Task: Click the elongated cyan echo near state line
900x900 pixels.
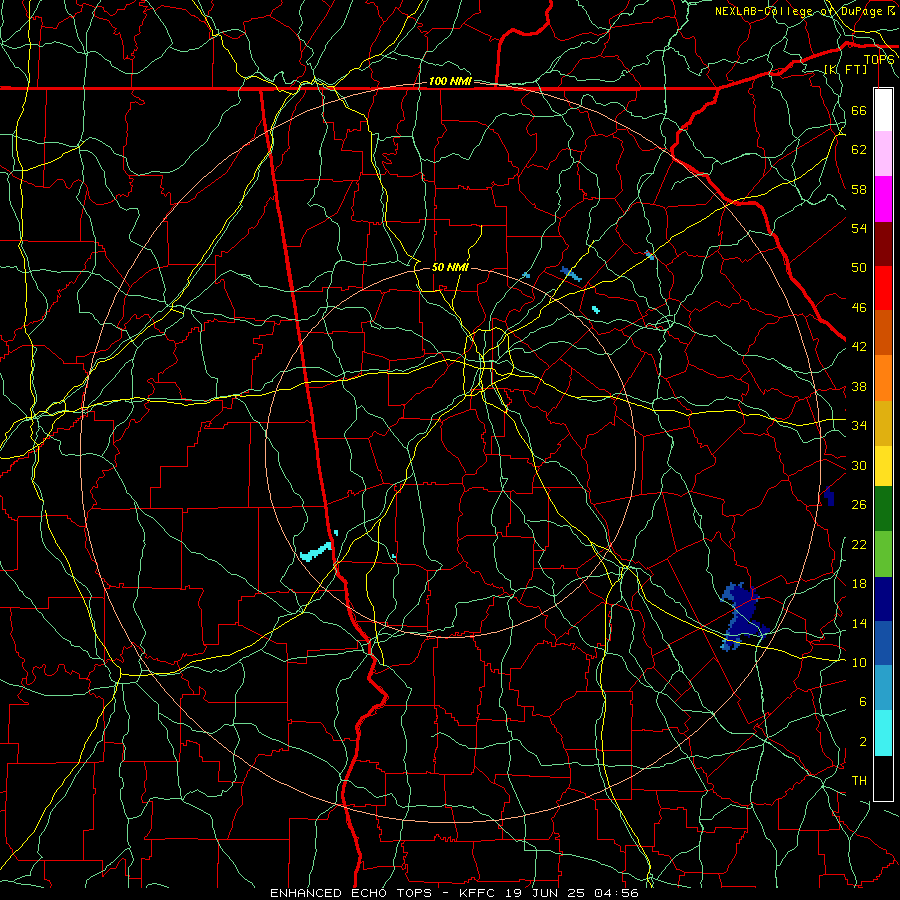Action: (316, 552)
